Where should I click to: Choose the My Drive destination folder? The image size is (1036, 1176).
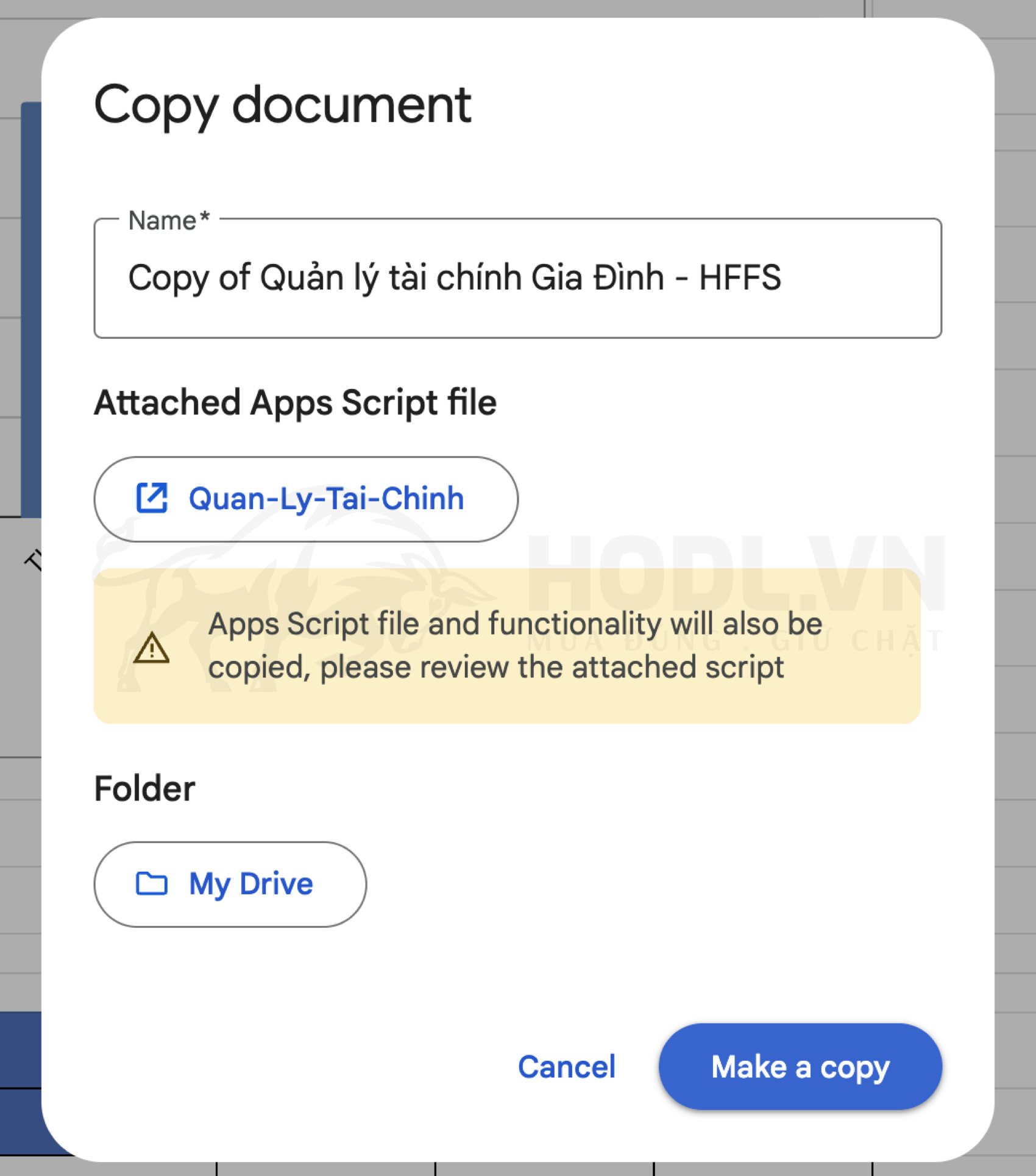(x=250, y=883)
